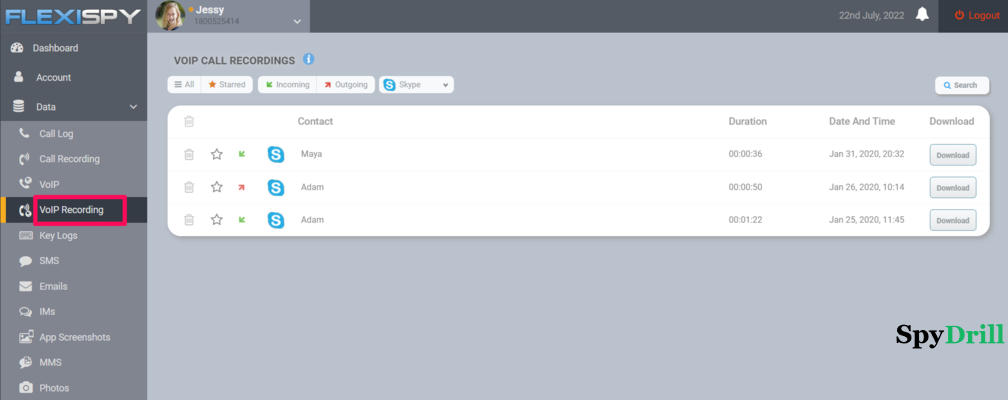
Task: Star the Jan 25 Adam recording
Action: (216, 220)
